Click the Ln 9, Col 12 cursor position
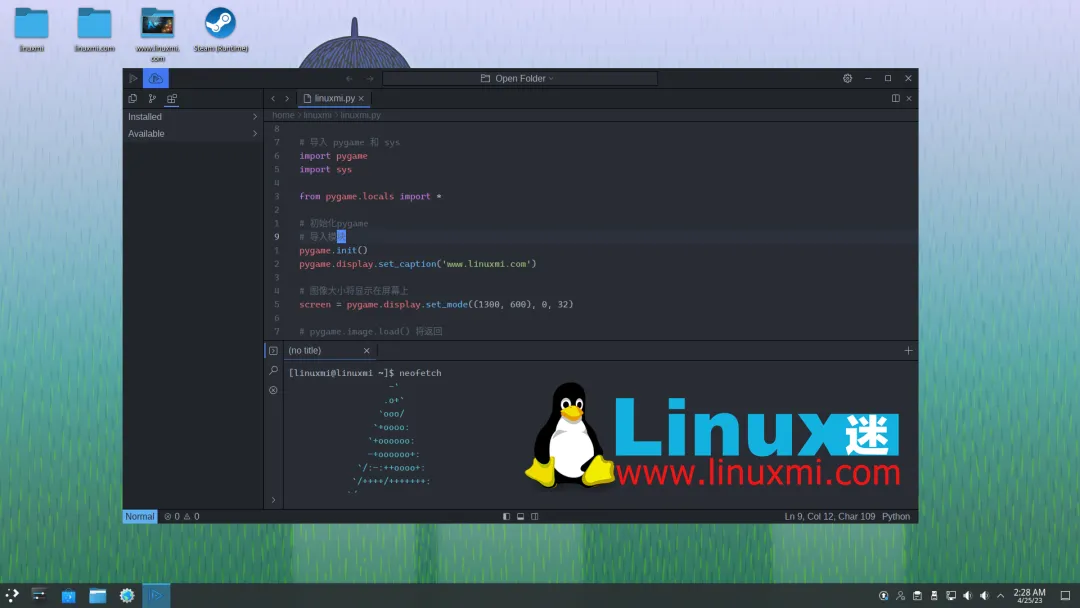Viewport: 1080px width, 608px height. click(829, 516)
